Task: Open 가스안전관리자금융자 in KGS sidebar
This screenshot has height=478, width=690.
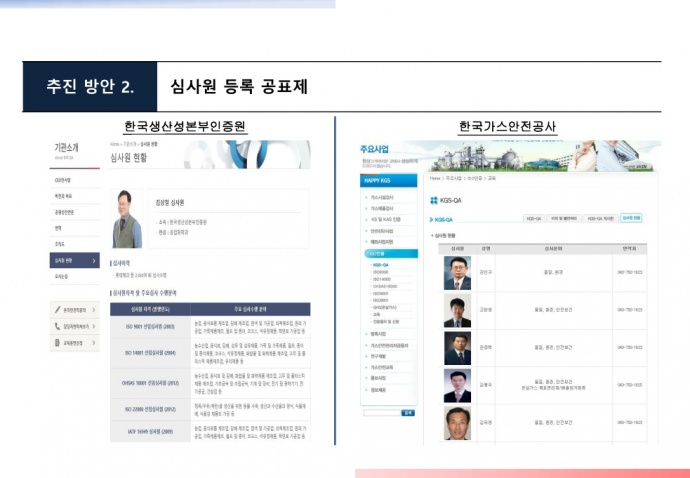Action: click(x=389, y=346)
